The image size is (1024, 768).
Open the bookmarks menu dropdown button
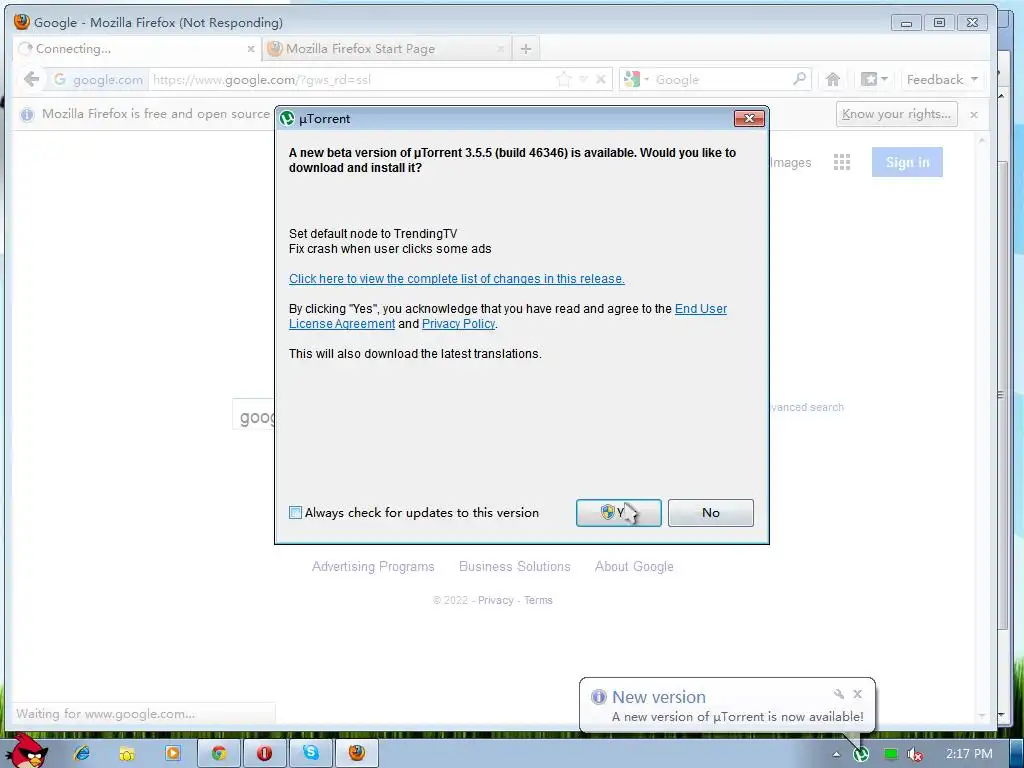(874, 80)
